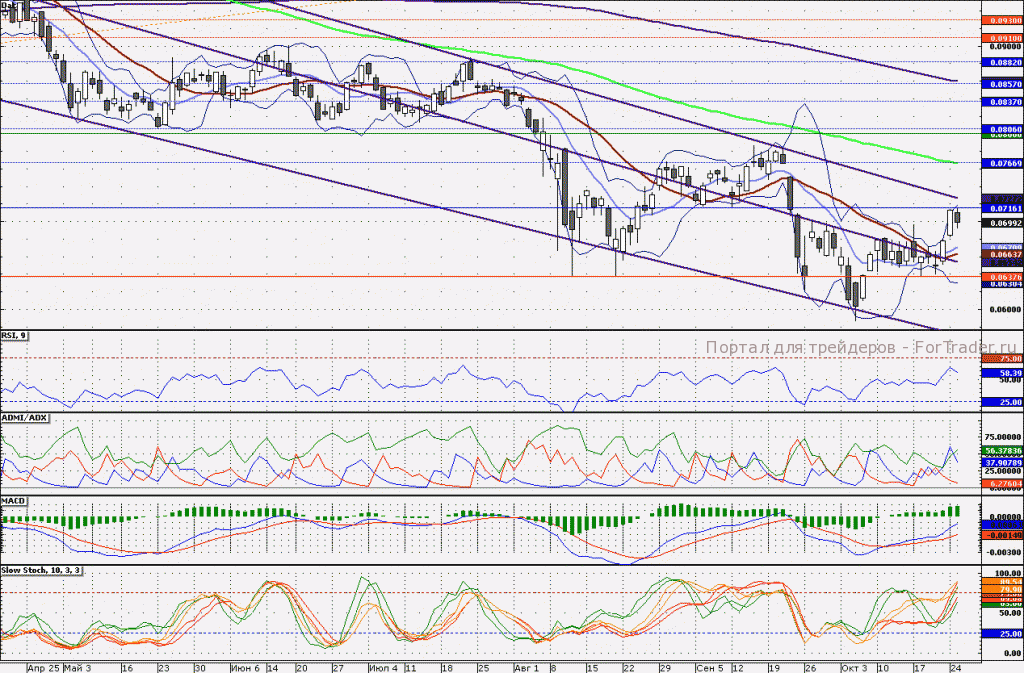Select the ADX value label 56.37836
Viewport: 1024px width, 673px height.
click(x=1002, y=450)
